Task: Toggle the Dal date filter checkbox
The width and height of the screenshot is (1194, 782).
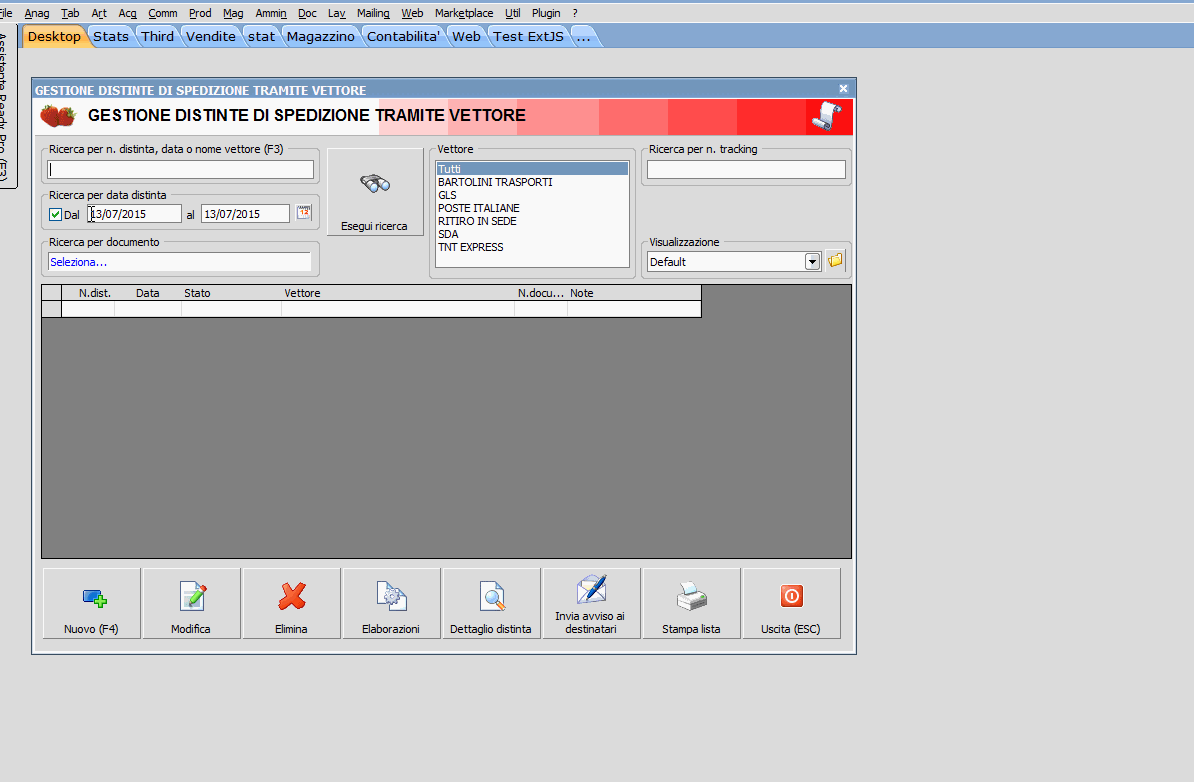Action: coord(55,215)
